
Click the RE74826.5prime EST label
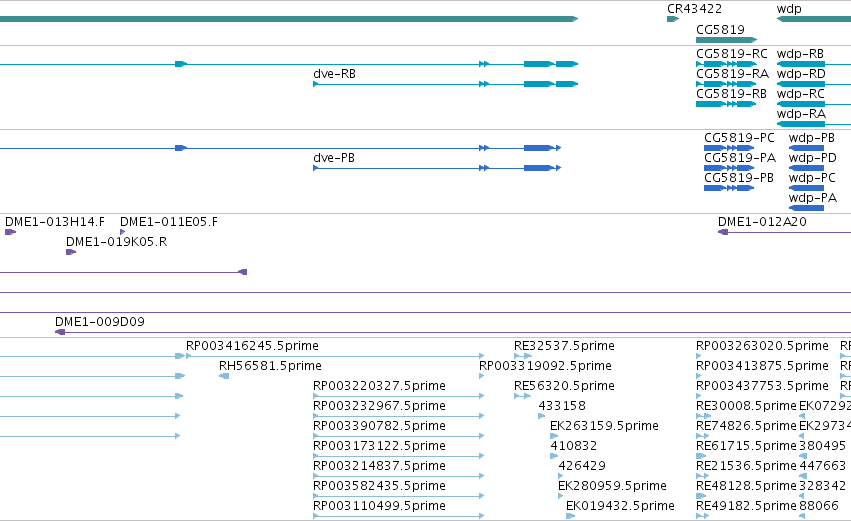coord(746,427)
